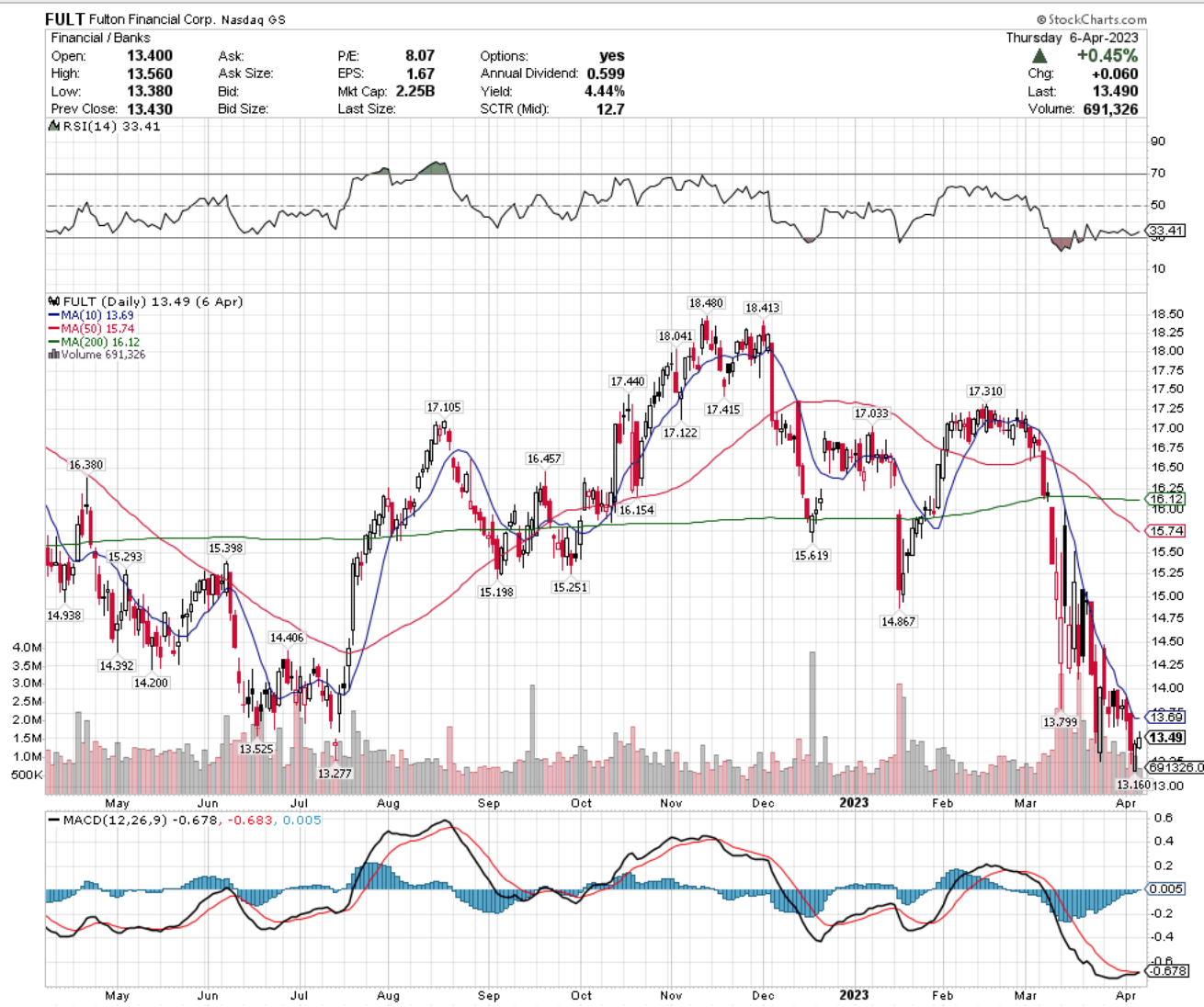
Task: Click the 14.406 price label
Action: click(287, 638)
